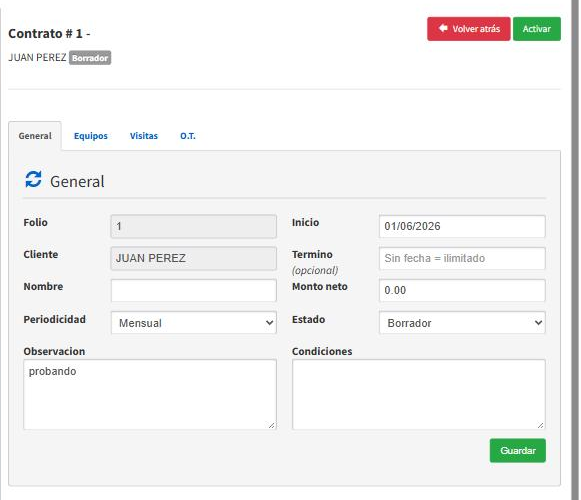Focus the Nombre text field
Viewport: 581px width, 500px height.
[194, 290]
